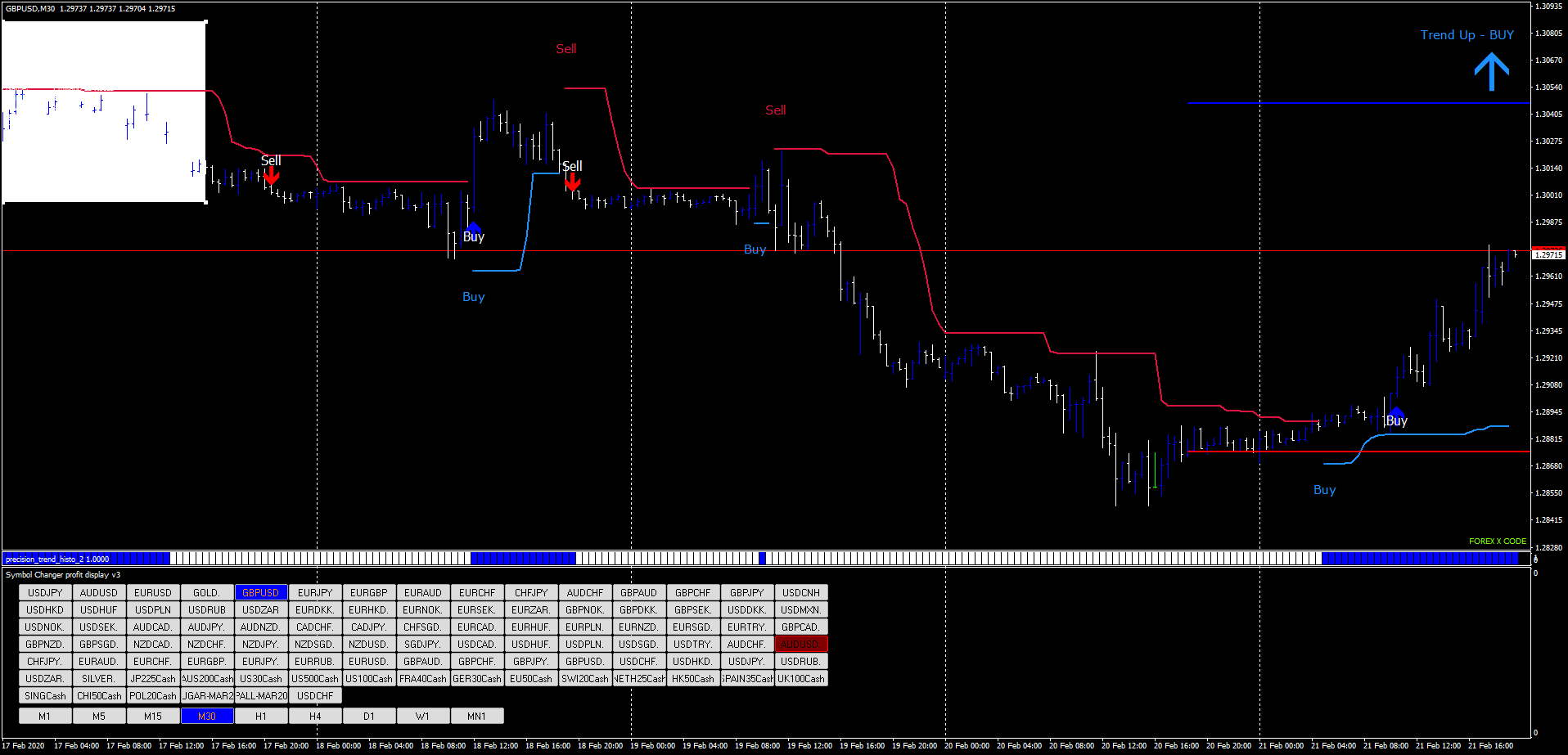Select the GOLD symbol button
This screenshot has width=1568, height=755.
pos(207,592)
